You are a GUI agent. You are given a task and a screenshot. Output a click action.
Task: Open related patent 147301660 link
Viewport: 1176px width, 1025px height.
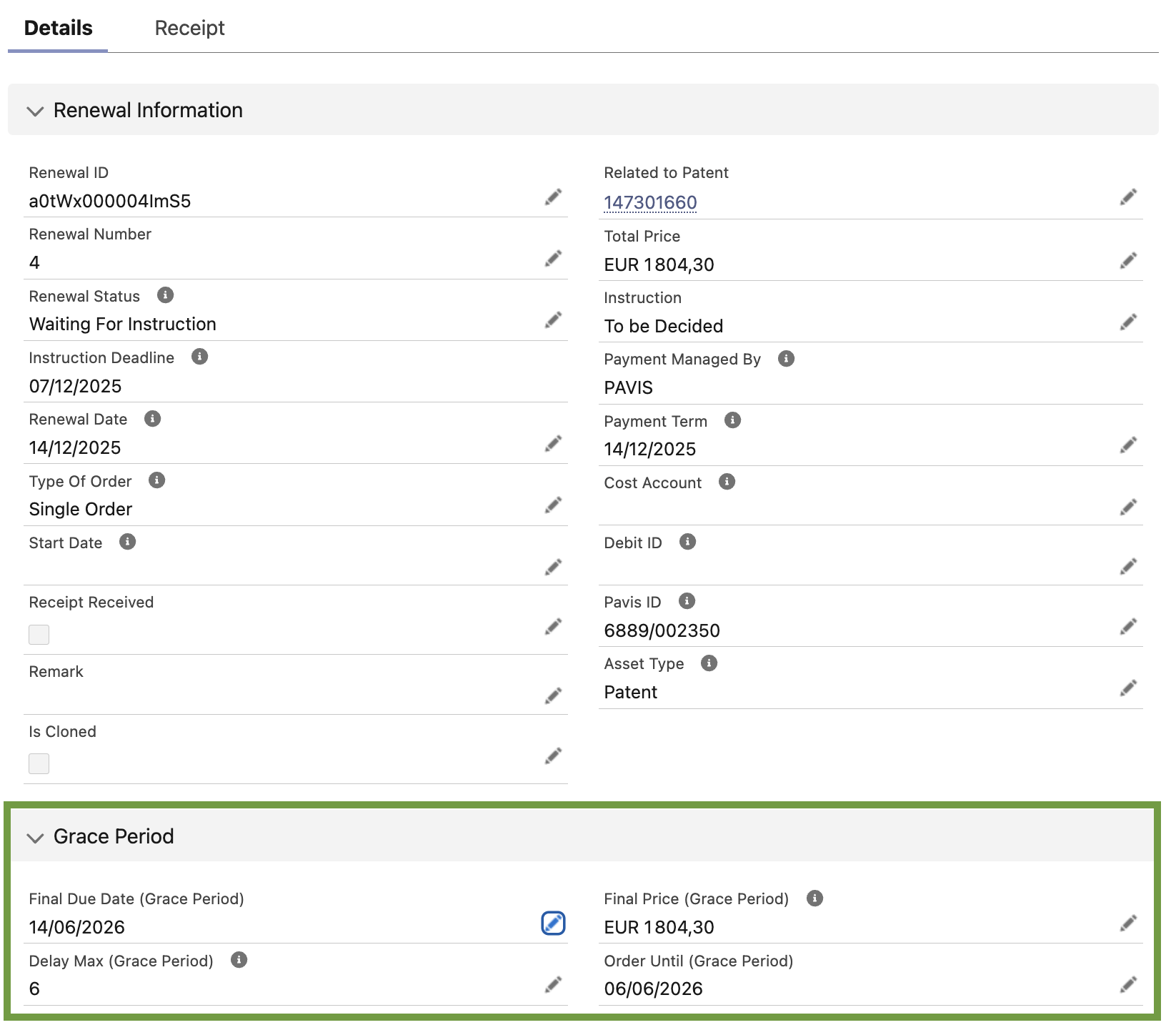coord(650,202)
